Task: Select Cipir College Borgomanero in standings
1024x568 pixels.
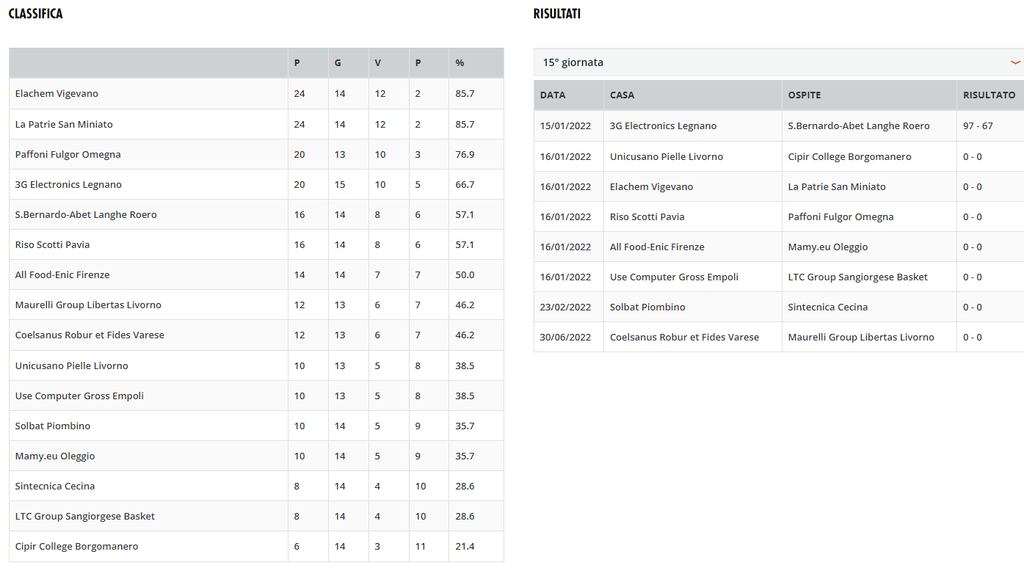Action: 77,547
